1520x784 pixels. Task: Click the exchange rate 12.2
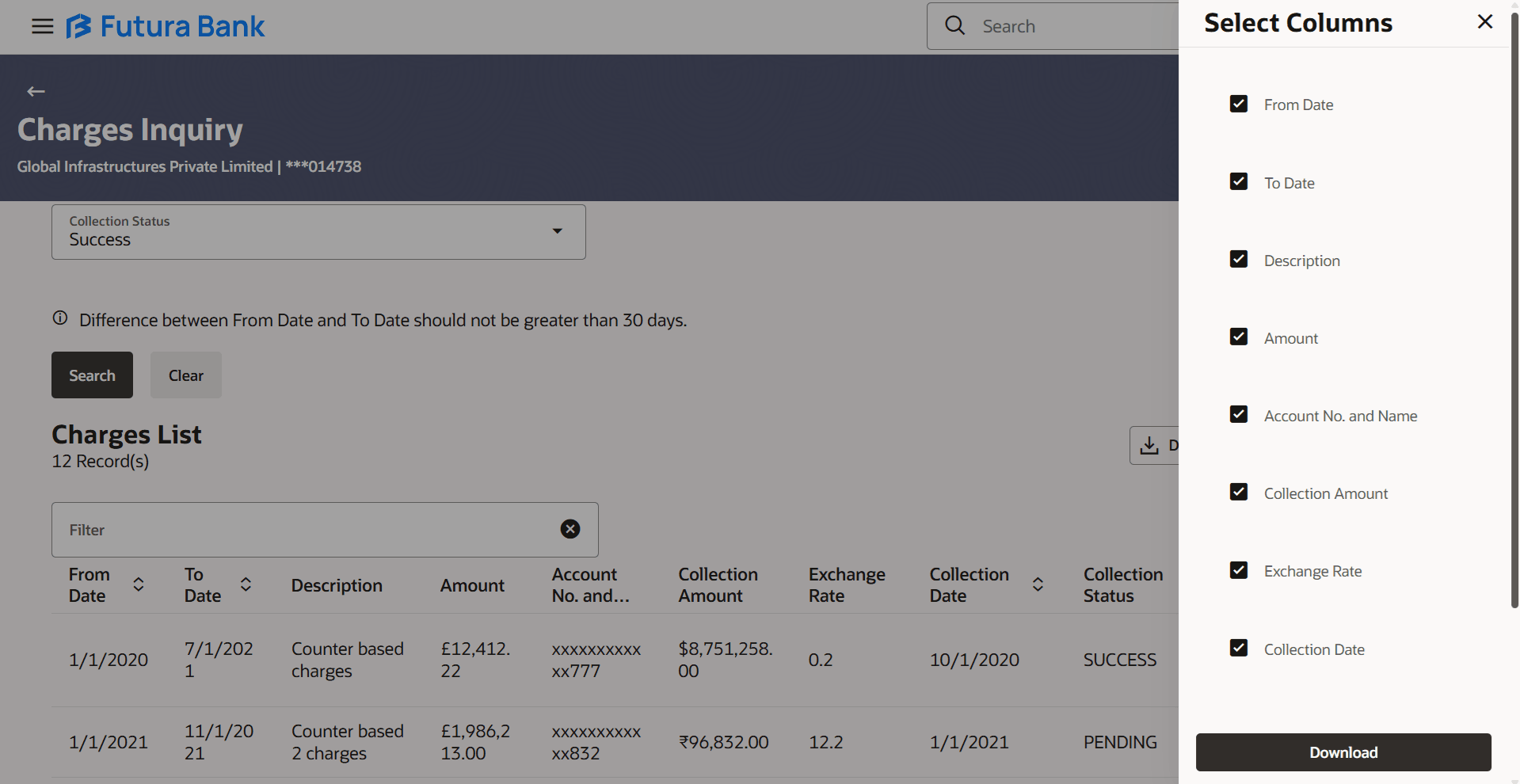pos(826,742)
